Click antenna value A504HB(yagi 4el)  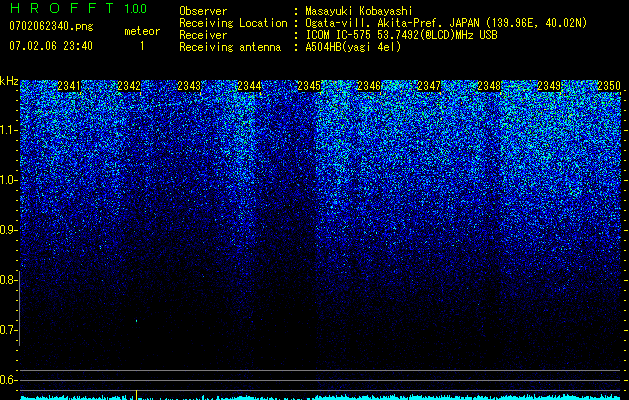click(x=353, y=47)
